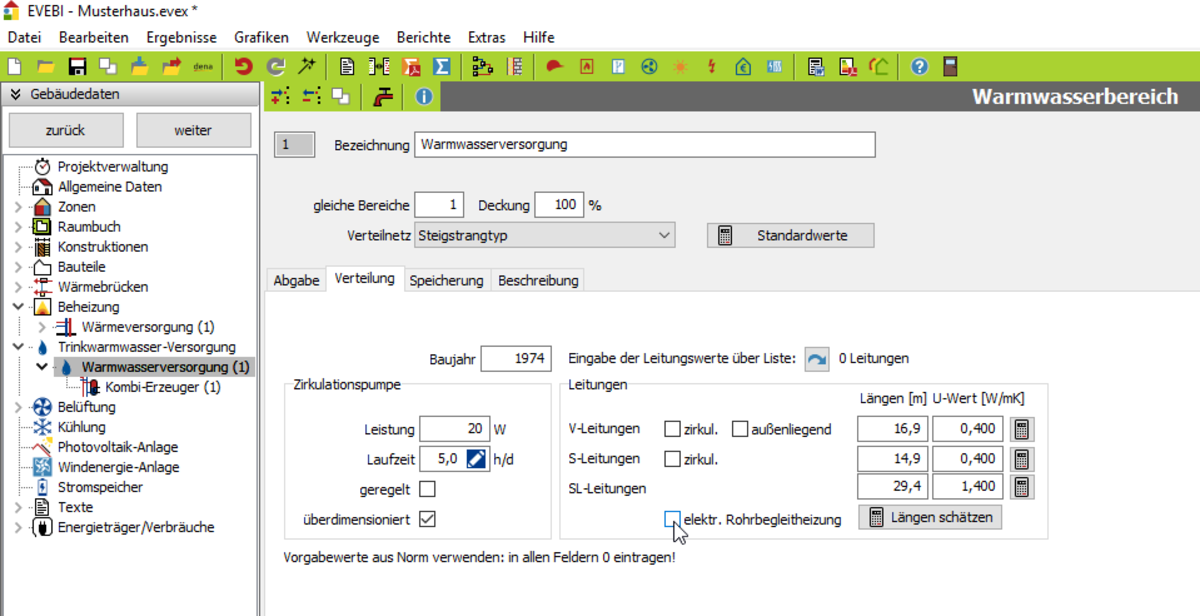
Task: Click calculator icon beside V-Leitungen U-Wert
Action: coord(1021,430)
